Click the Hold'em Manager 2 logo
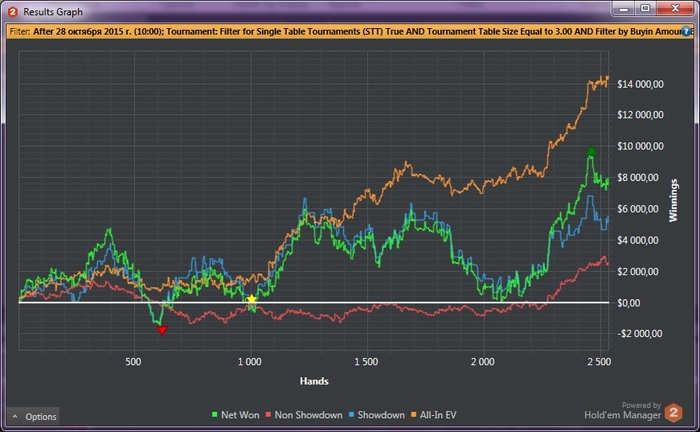The height and width of the screenshot is (432, 700). tap(673, 412)
